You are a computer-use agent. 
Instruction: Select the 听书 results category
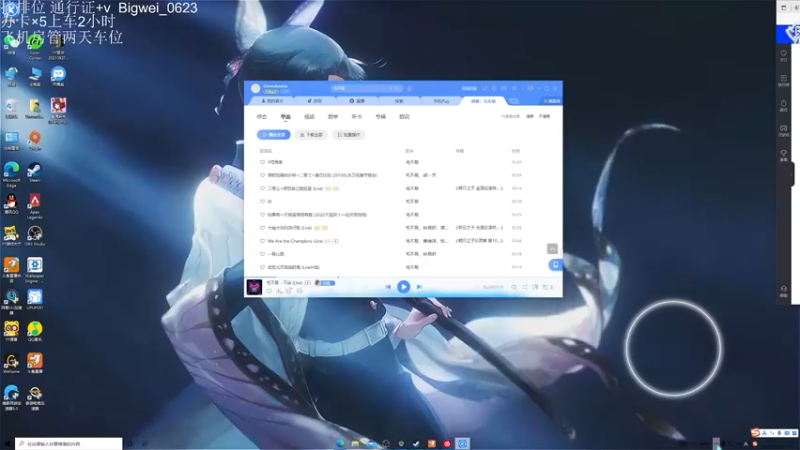[x=357, y=117]
